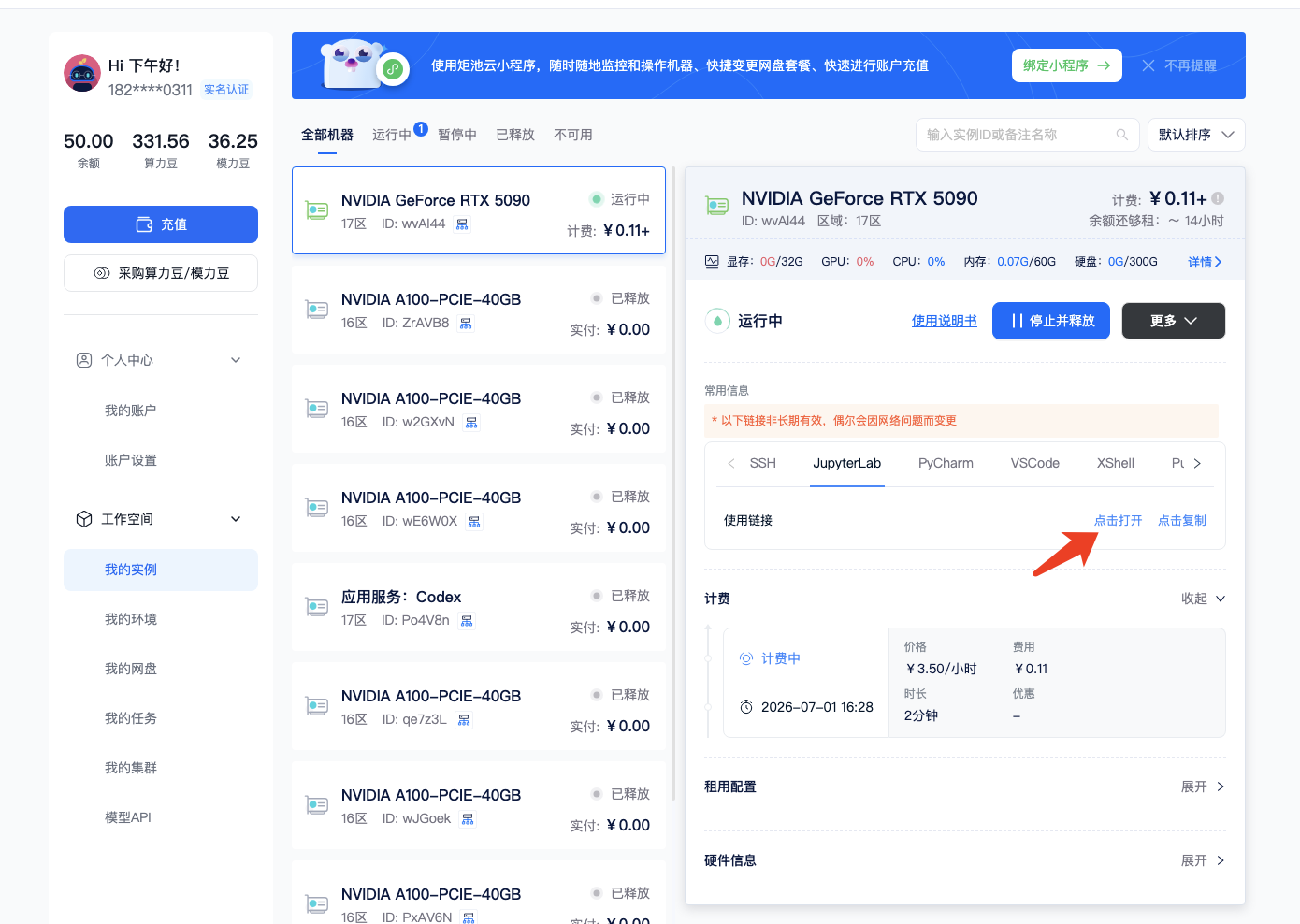
Task: Collapse the 个人中心 menu chevron
Action: tap(236, 360)
